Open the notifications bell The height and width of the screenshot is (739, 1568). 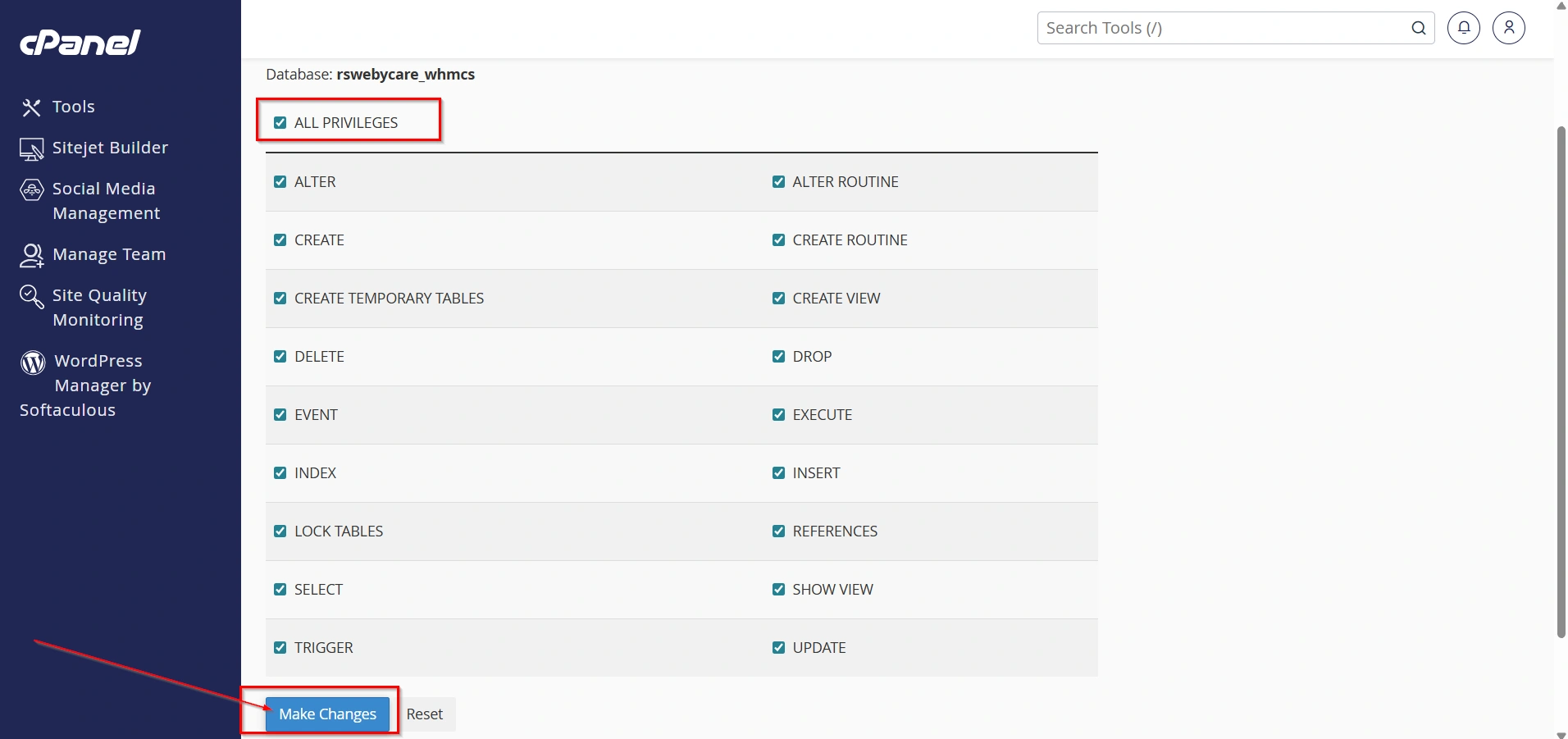(1464, 28)
